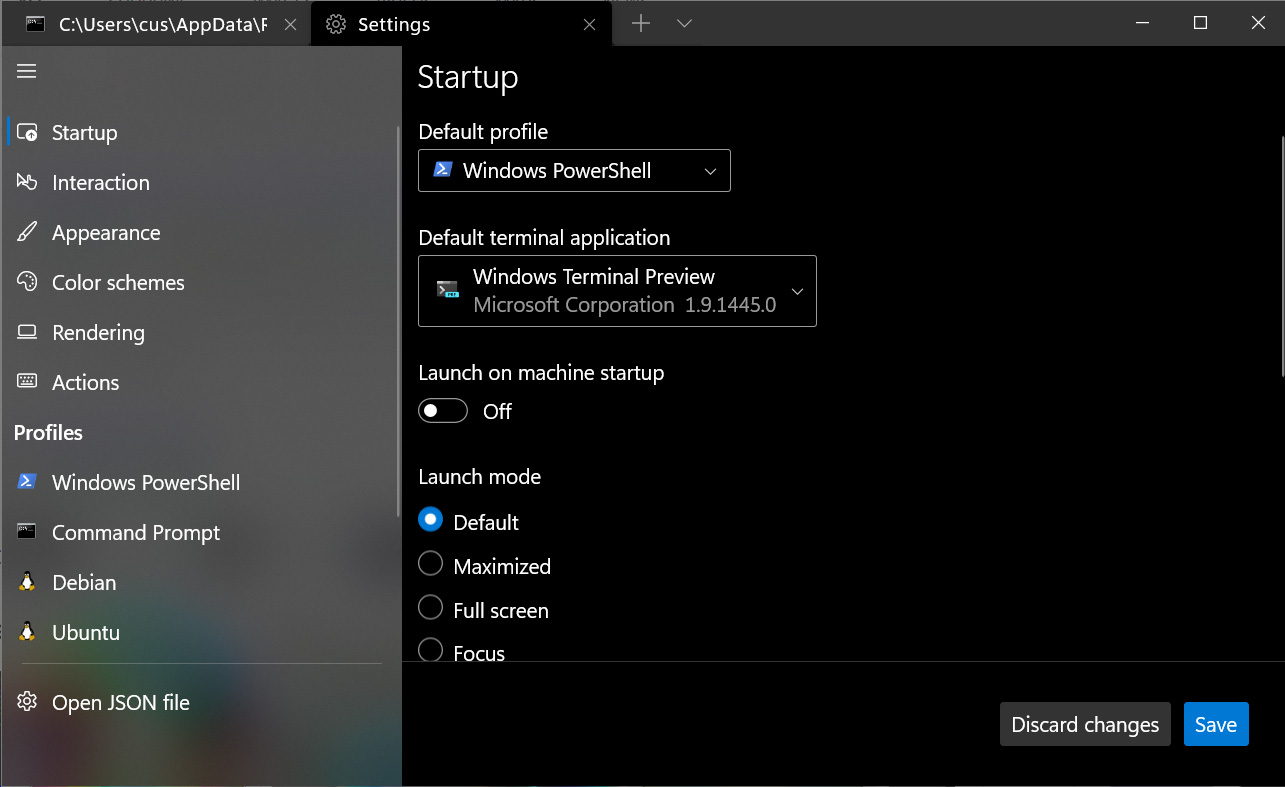Screen dimensions: 1285x787
Task: Toggle Launch on machine startup off switch
Action: tap(442, 410)
